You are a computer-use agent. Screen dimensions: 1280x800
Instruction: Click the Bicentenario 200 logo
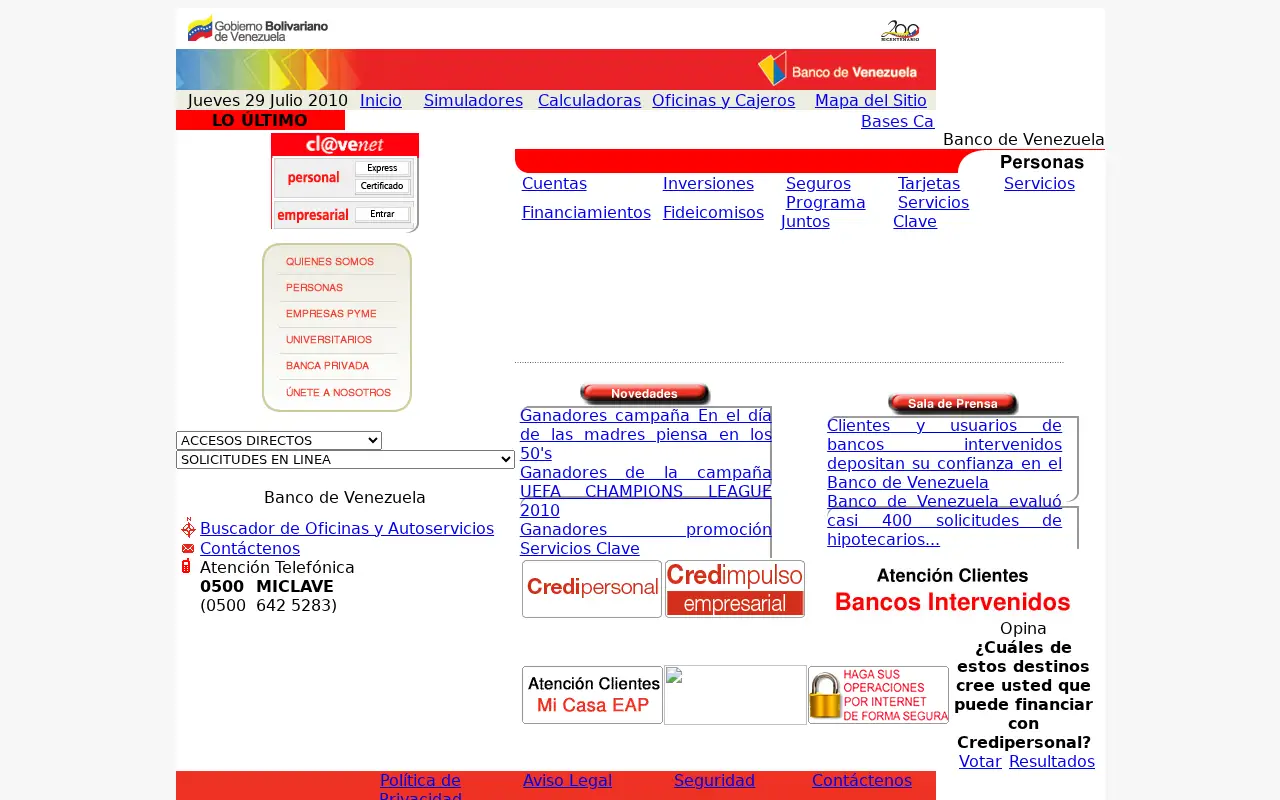tap(900, 31)
